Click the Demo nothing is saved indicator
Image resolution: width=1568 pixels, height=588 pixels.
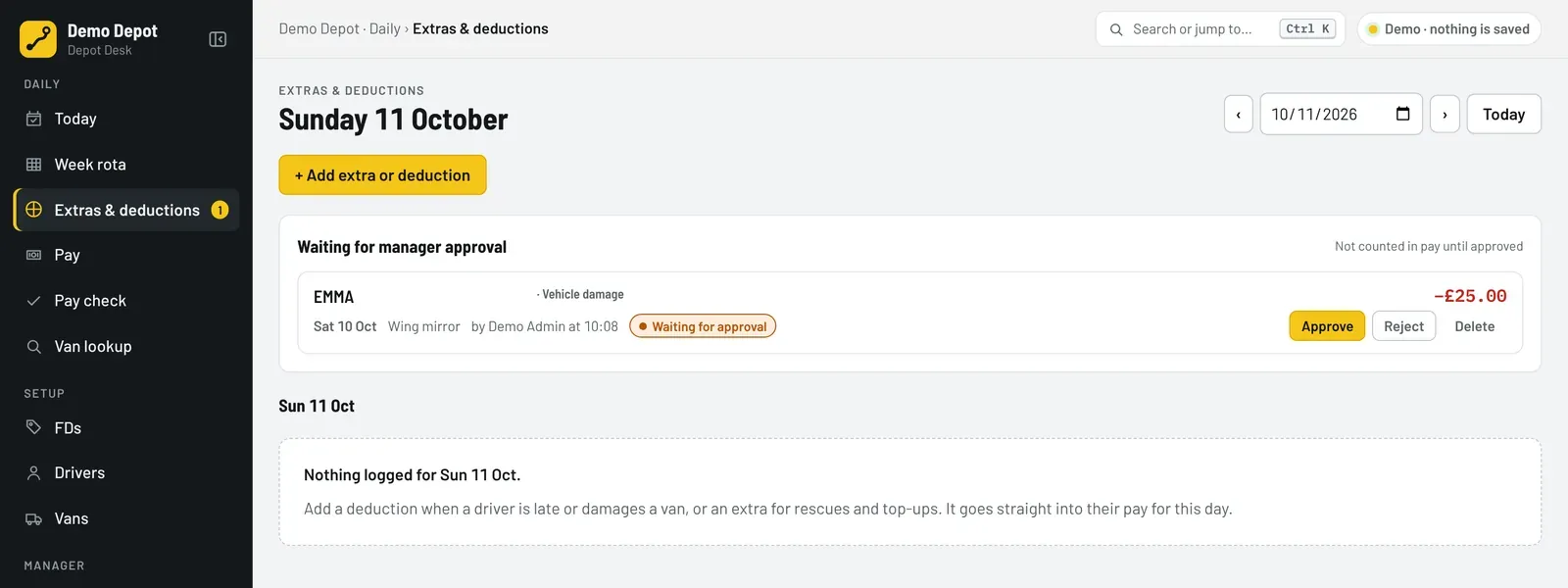pos(1448,29)
